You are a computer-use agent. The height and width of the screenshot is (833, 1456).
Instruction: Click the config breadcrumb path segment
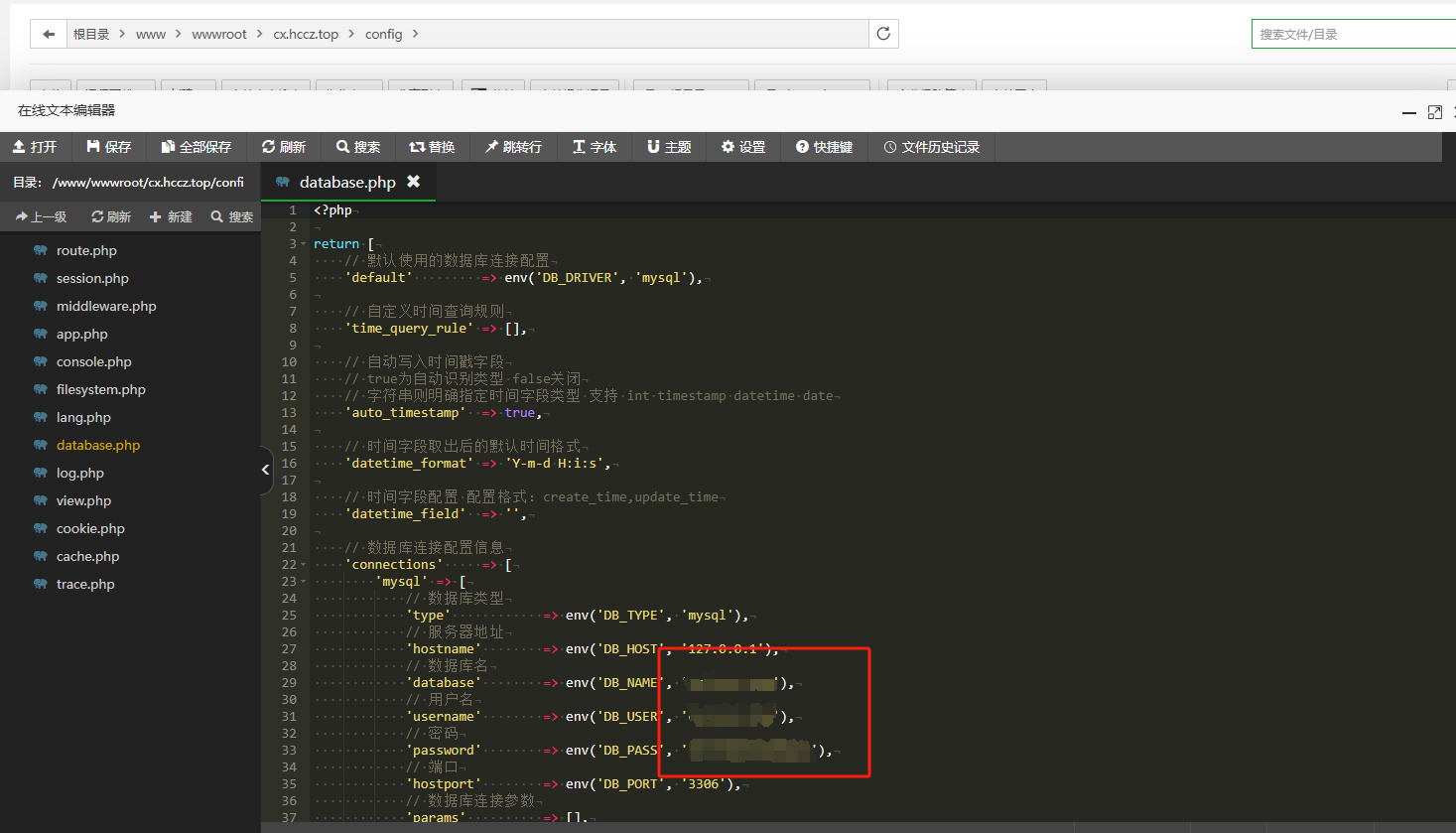[x=383, y=34]
